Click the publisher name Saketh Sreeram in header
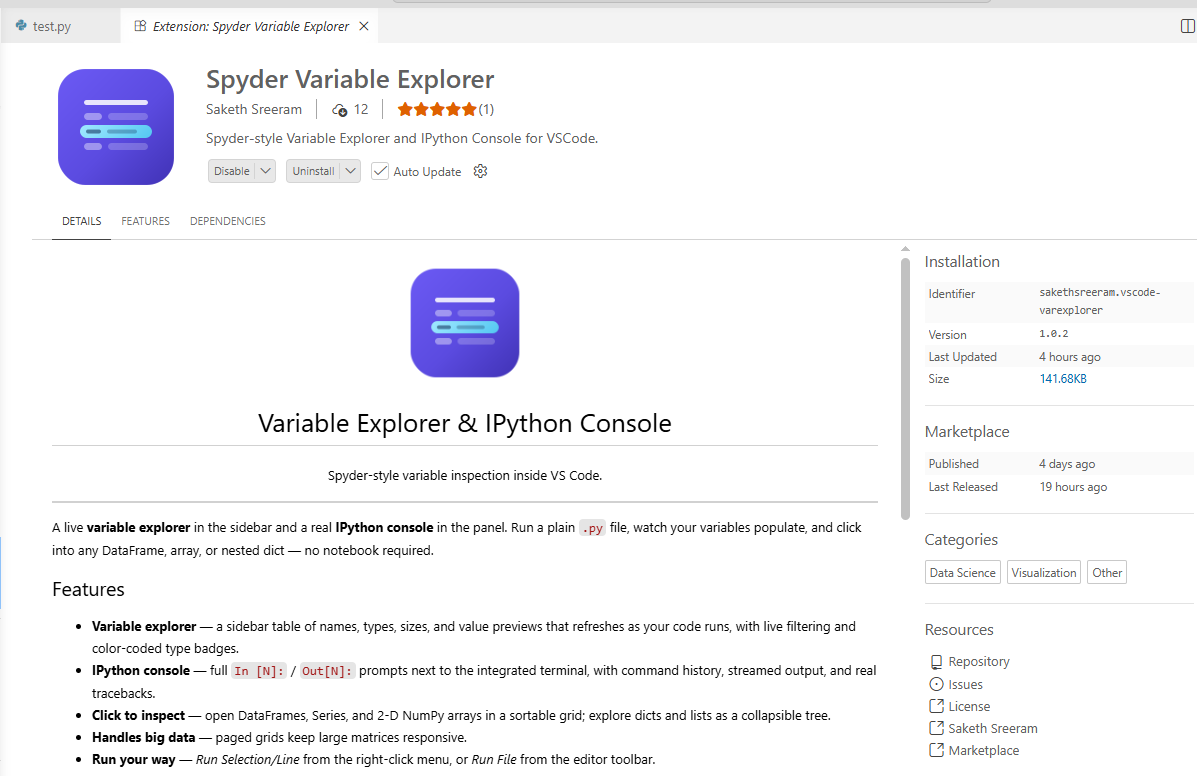1197x776 pixels. [x=253, y=109]
